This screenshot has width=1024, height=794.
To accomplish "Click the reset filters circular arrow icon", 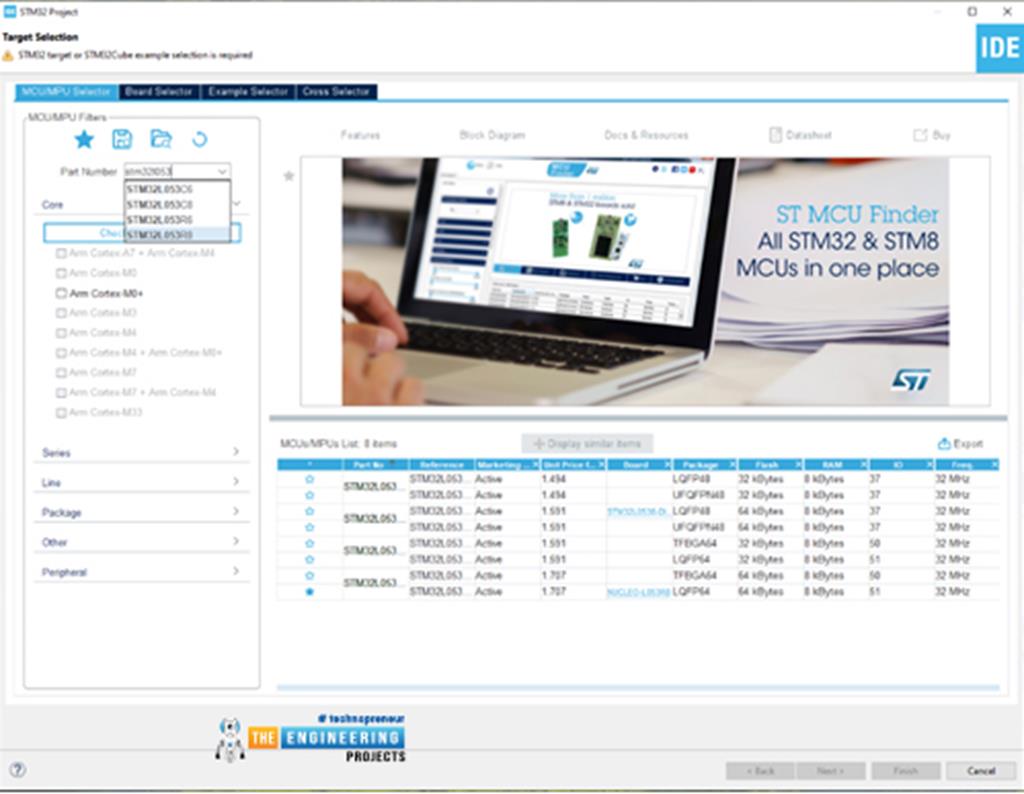I will click(199, 139).
